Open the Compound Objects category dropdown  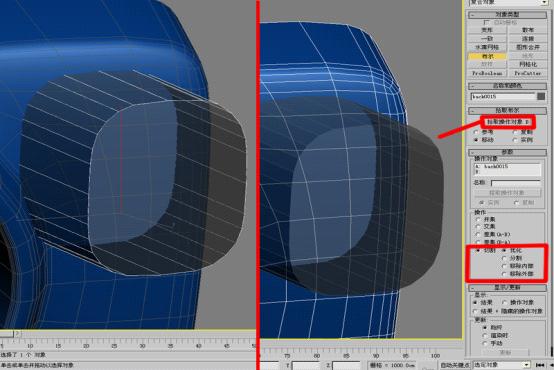click(x=508, y=2)
